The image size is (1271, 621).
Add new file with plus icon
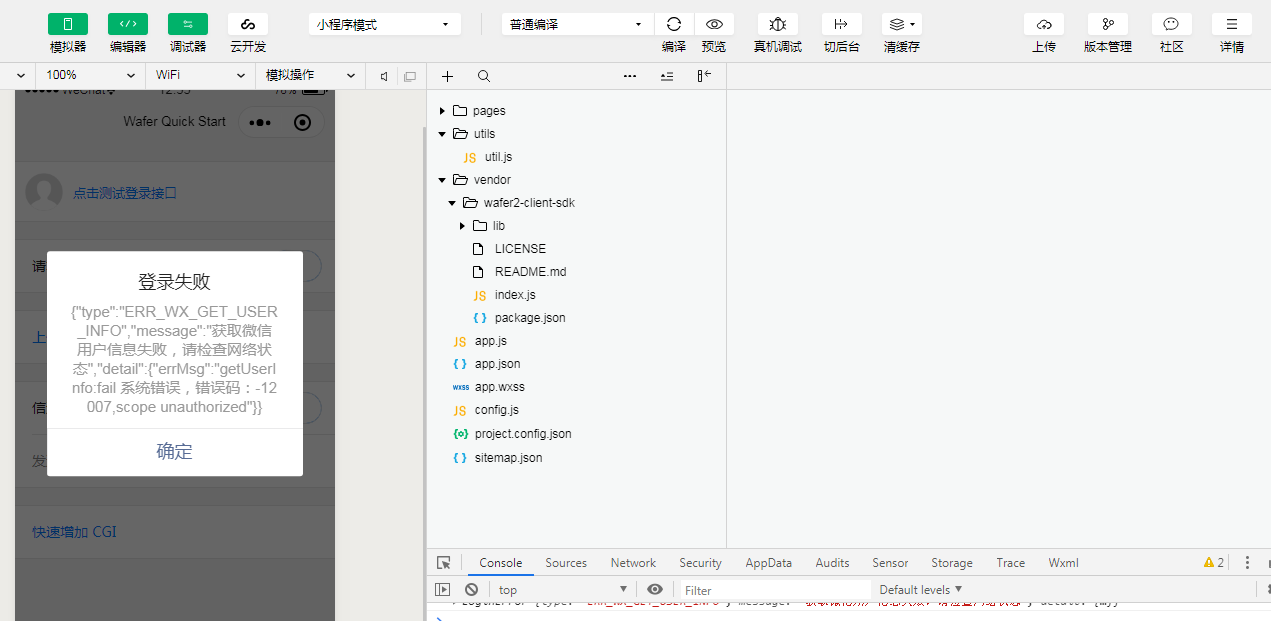(x=447, y=76)
